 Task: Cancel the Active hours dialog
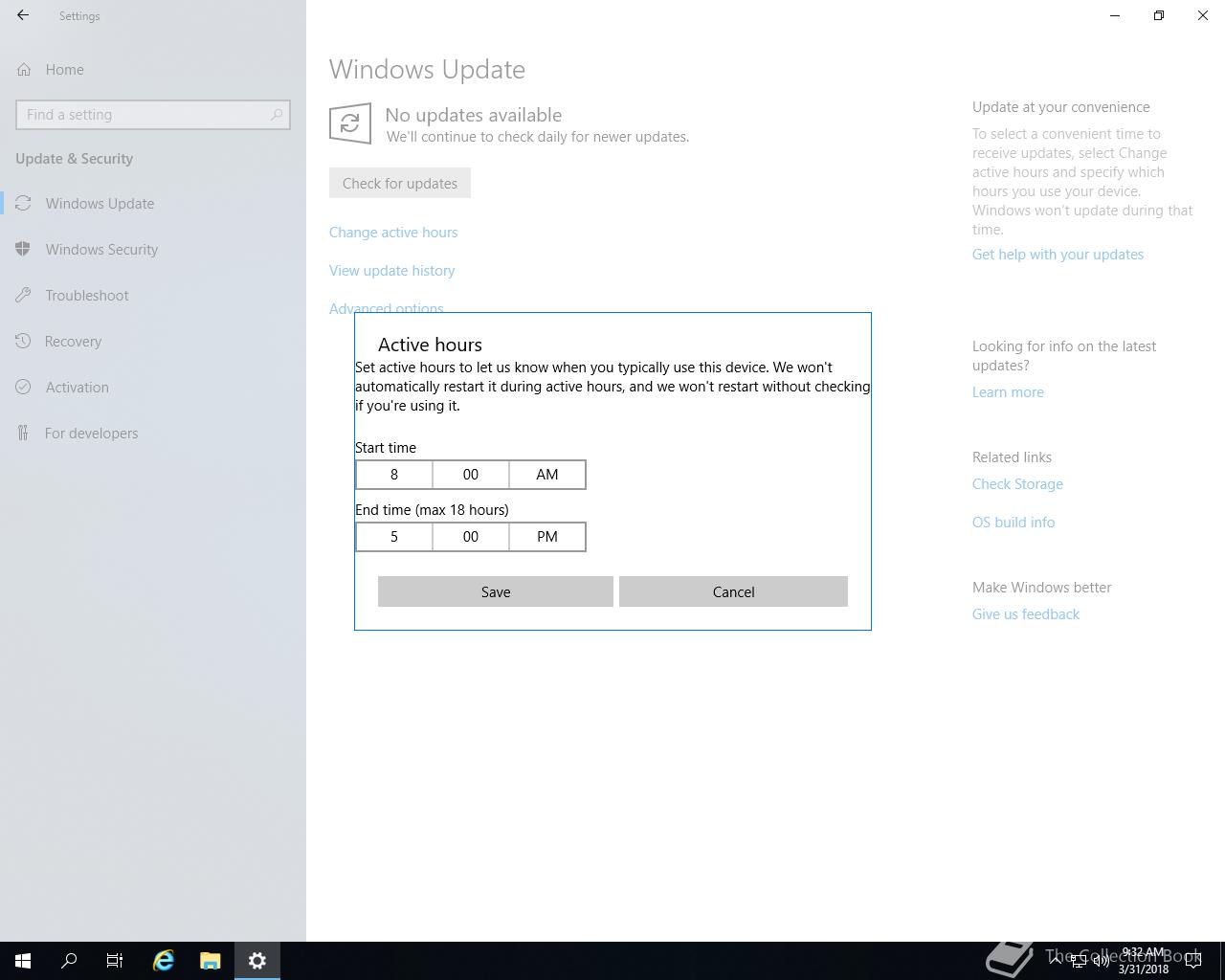733,591
